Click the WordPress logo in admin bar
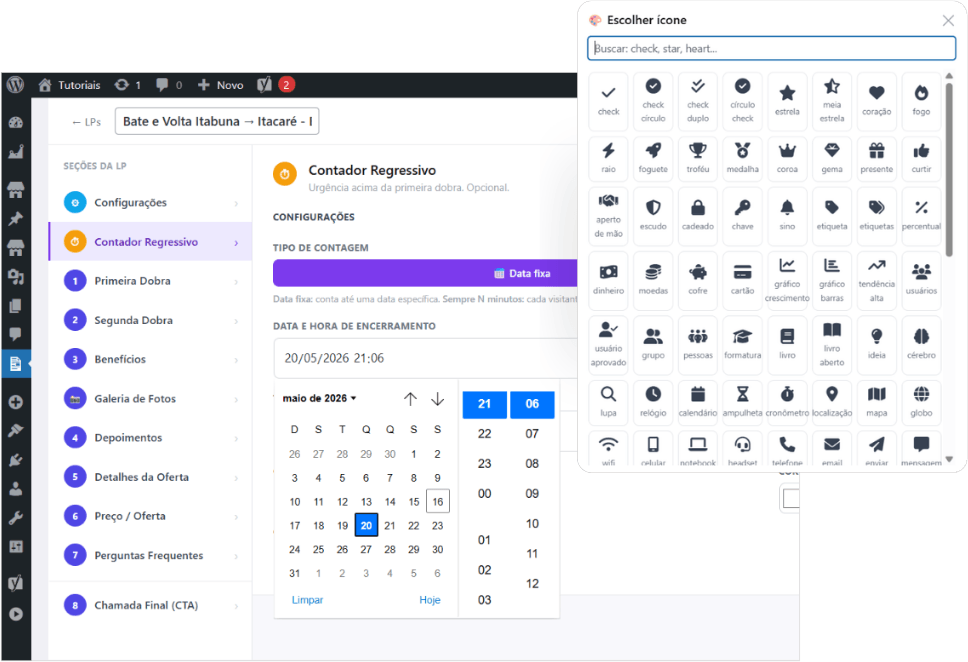968x662 pixels. pos(15,85)
